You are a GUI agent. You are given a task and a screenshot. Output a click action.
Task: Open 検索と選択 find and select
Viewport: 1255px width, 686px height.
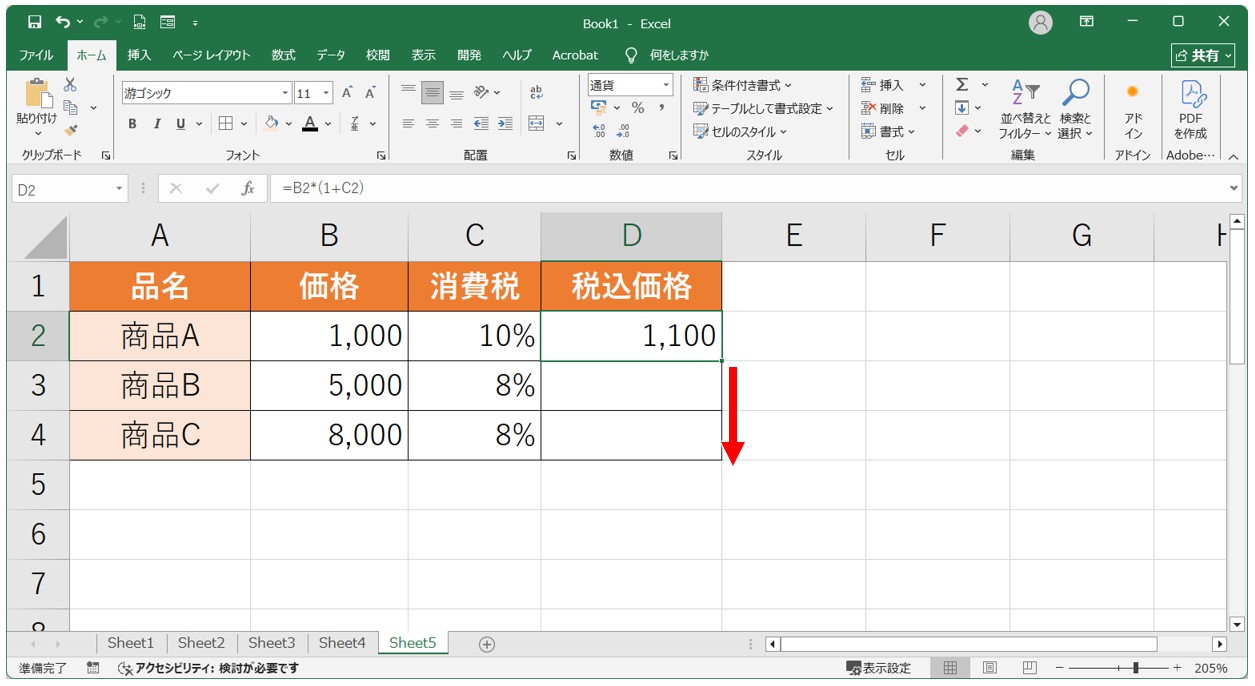(1076, 109)
